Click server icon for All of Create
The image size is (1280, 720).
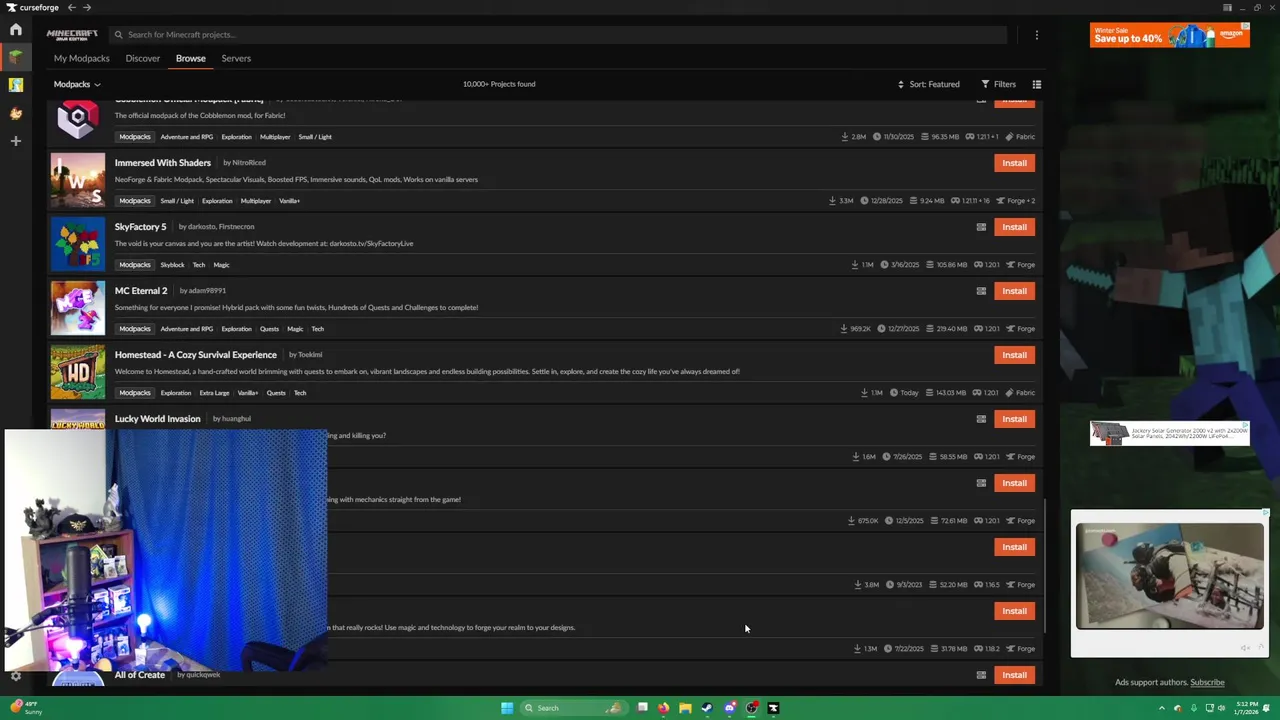point(981,675)
